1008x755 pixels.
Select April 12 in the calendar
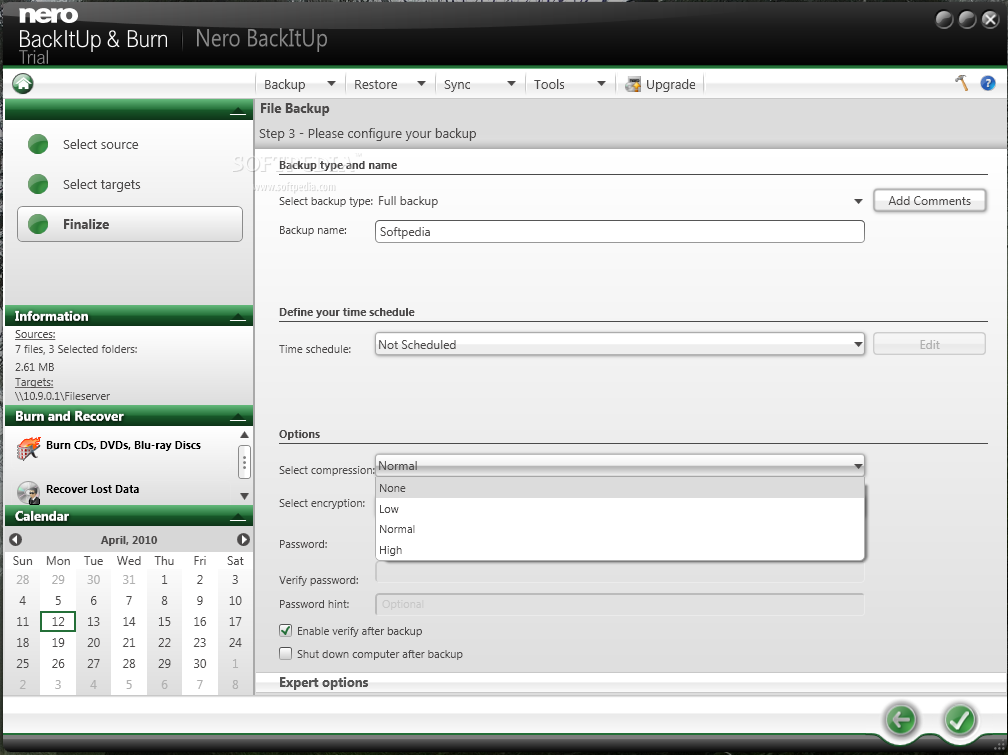[58, 622]
